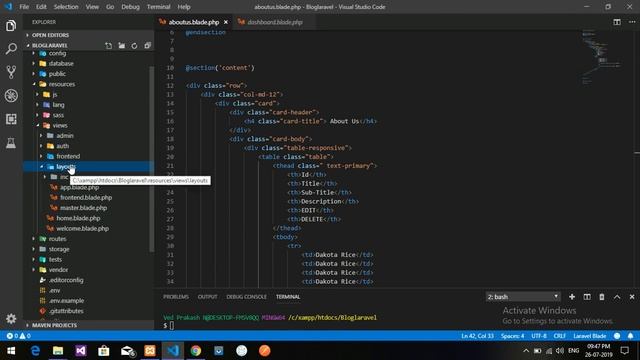Screen dimensions: 640x360
Task: Open the Debug view icon
Action: [11, 96]
